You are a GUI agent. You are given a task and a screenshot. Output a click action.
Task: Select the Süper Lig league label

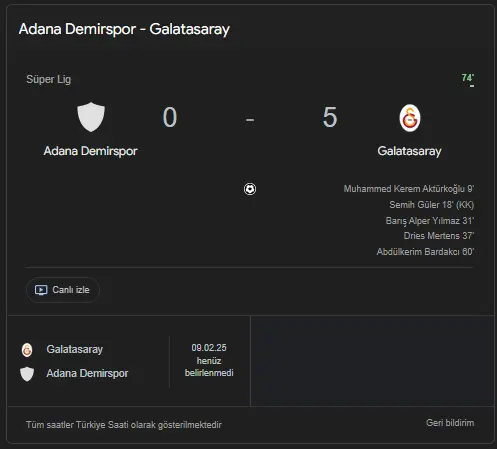pos(49,79)
